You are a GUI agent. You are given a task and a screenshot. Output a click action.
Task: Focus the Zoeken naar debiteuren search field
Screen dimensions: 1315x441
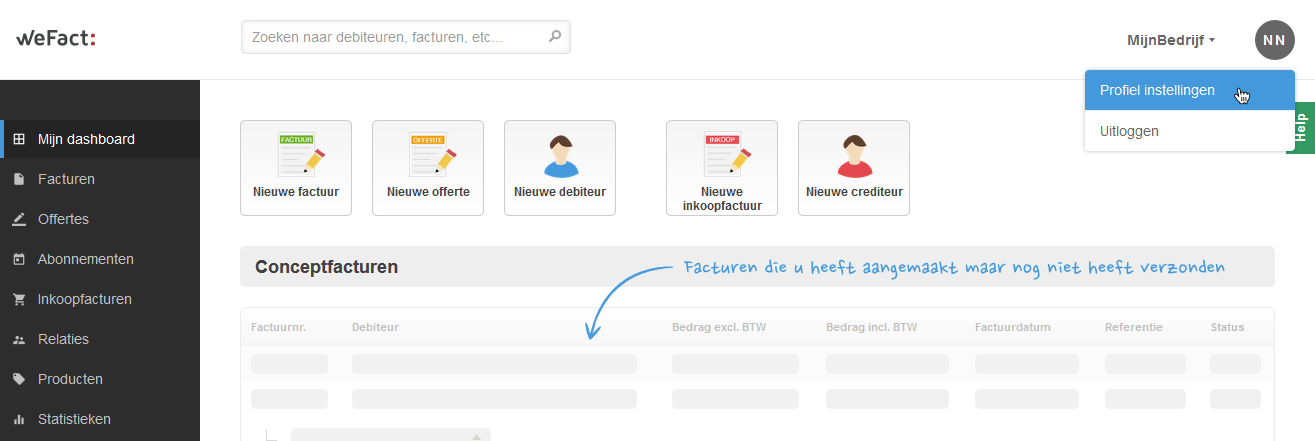395,38
